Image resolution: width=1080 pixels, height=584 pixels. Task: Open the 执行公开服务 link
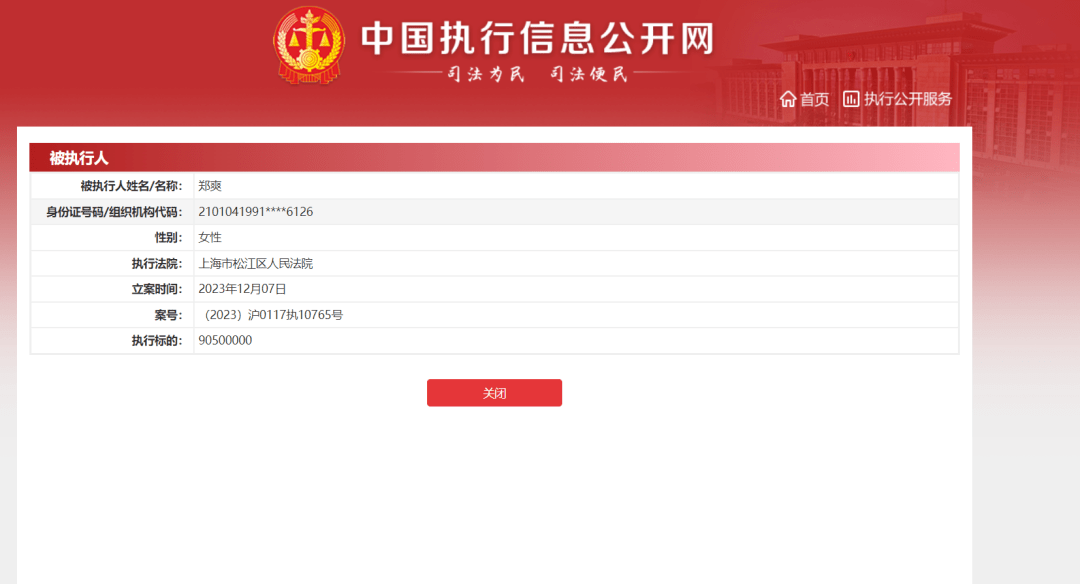pos(908,99)
